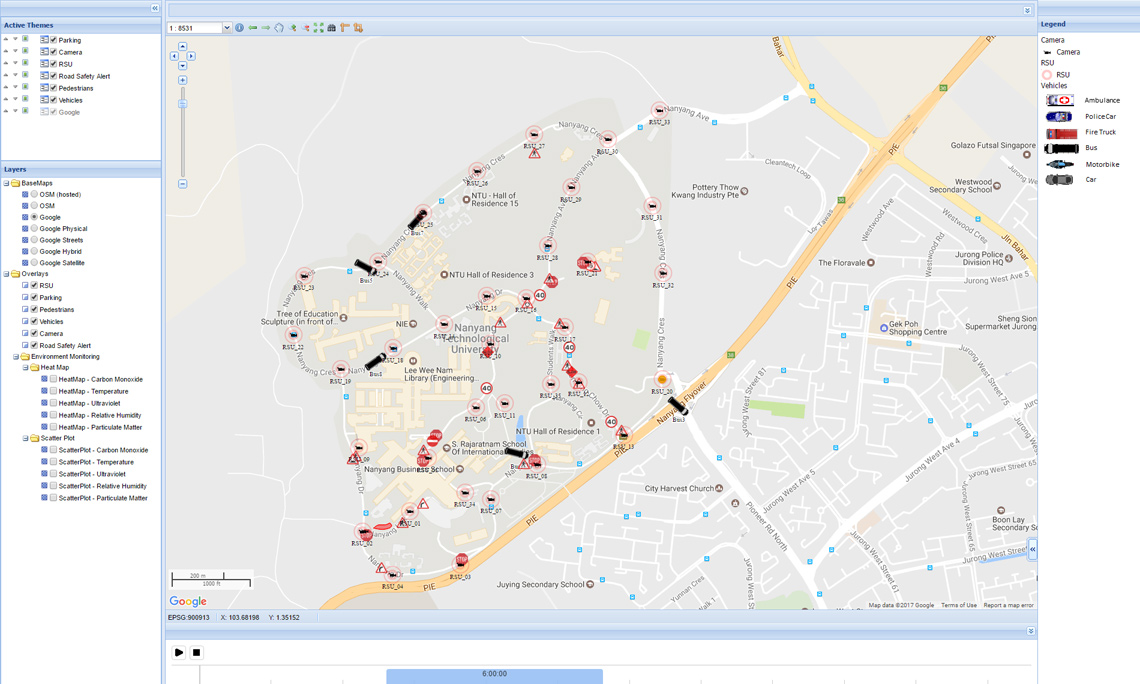Activate the zoom-out magnifier tool

[306, 29]
